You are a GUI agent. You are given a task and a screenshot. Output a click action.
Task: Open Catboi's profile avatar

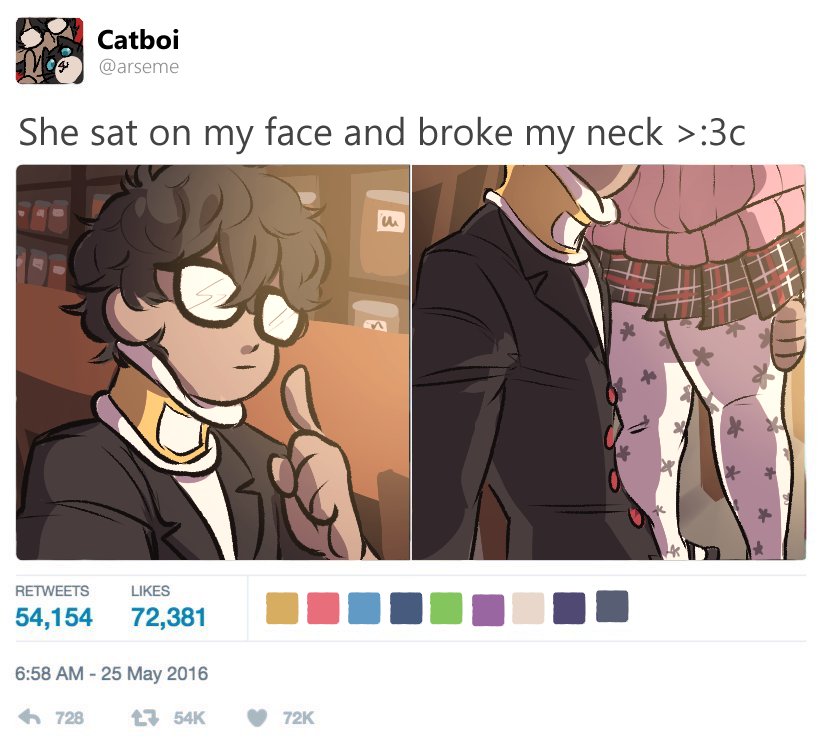pos(50,51)
